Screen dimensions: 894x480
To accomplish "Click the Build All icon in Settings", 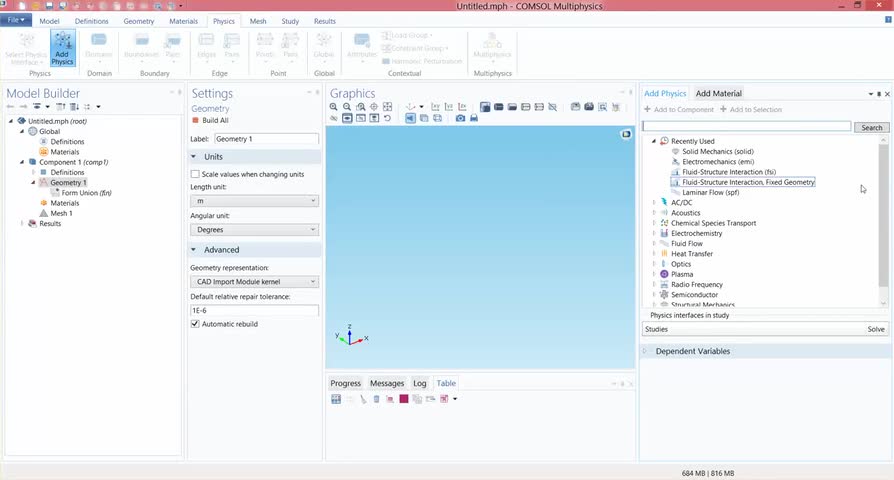I will point(196,120).
